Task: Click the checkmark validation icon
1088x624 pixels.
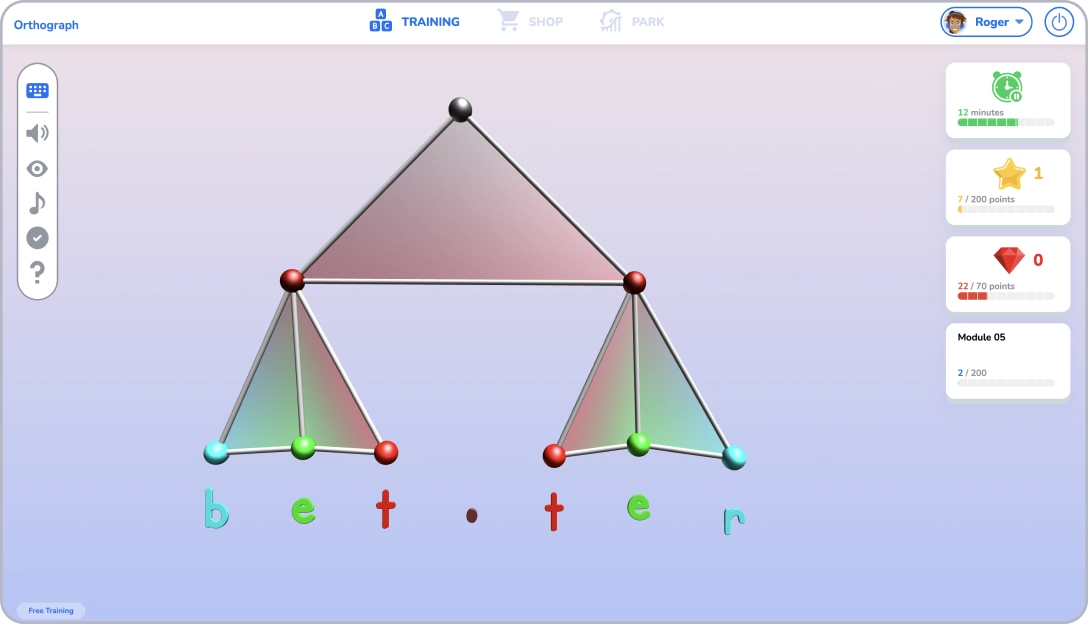Action: [x=37, y=238]
